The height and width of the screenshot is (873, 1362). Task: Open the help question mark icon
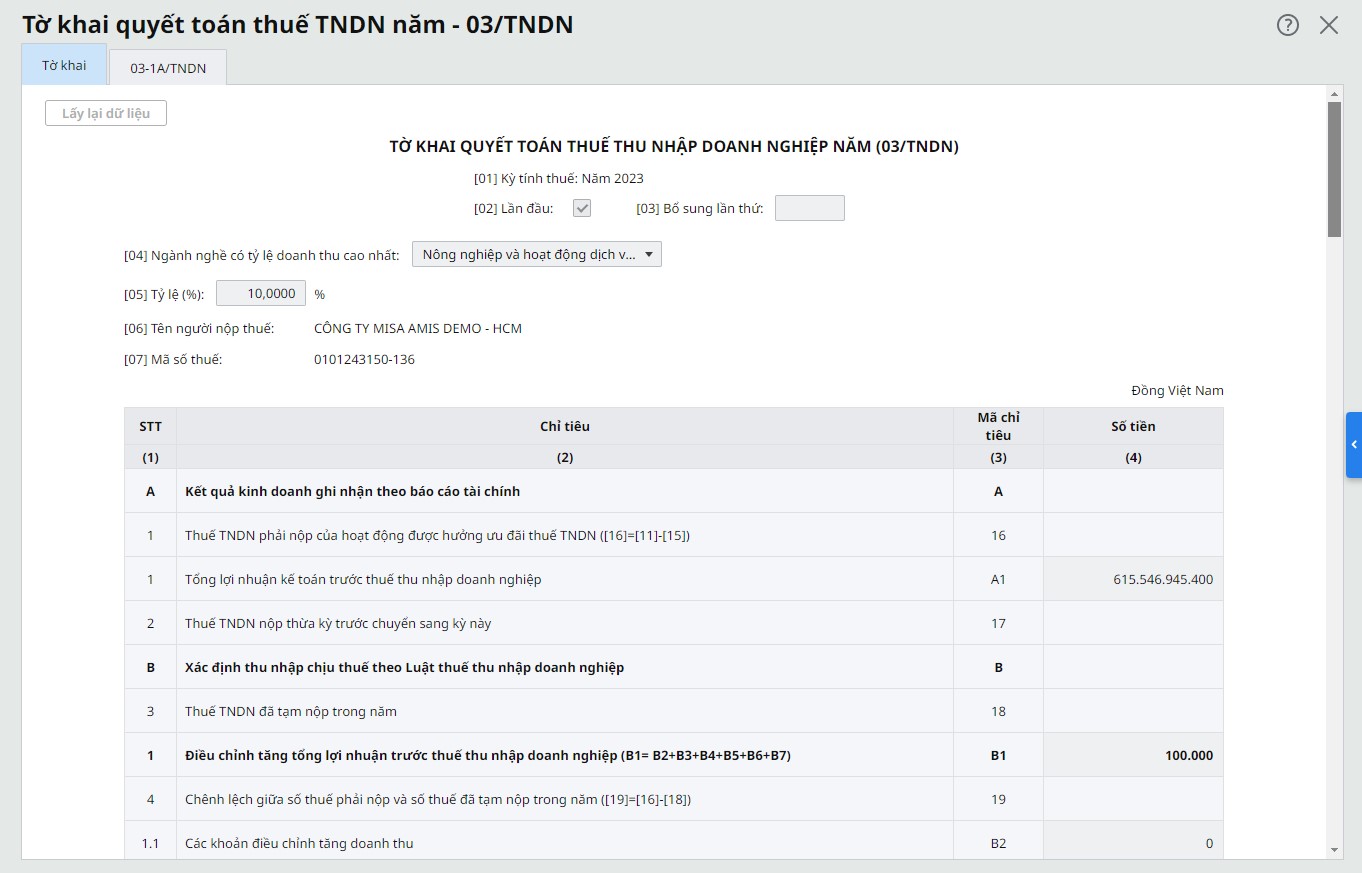click(1288, 26)
